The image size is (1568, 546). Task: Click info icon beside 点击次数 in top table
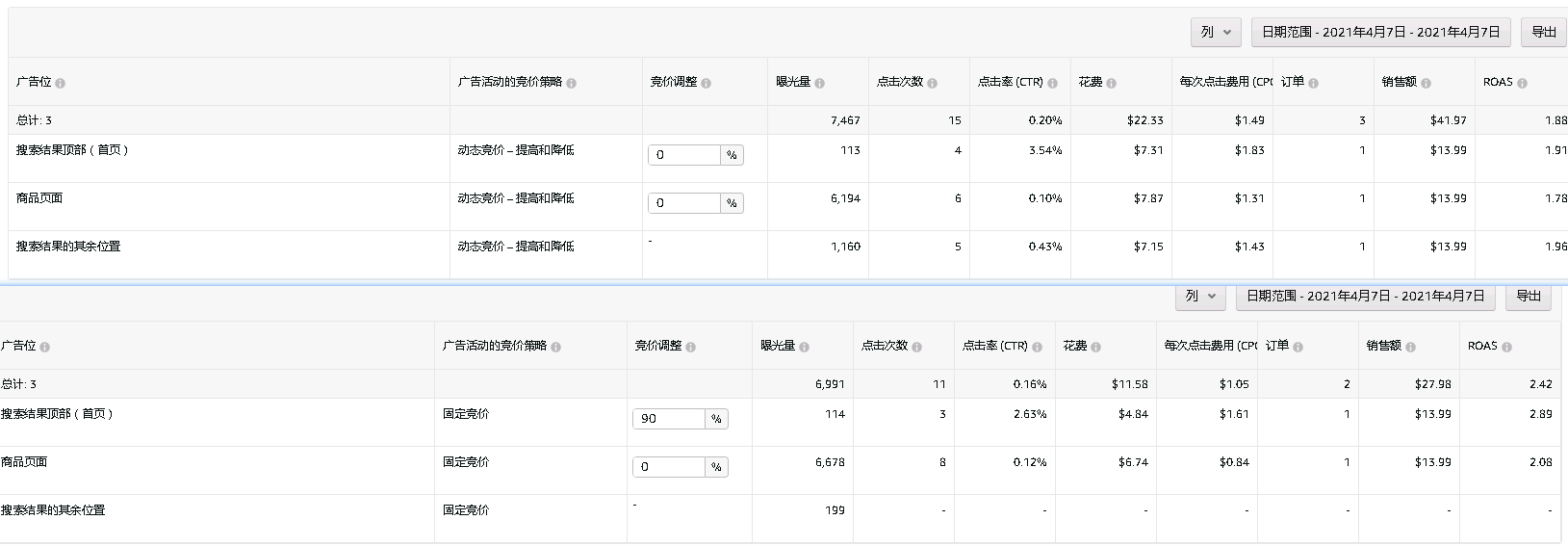click(932, 84)
